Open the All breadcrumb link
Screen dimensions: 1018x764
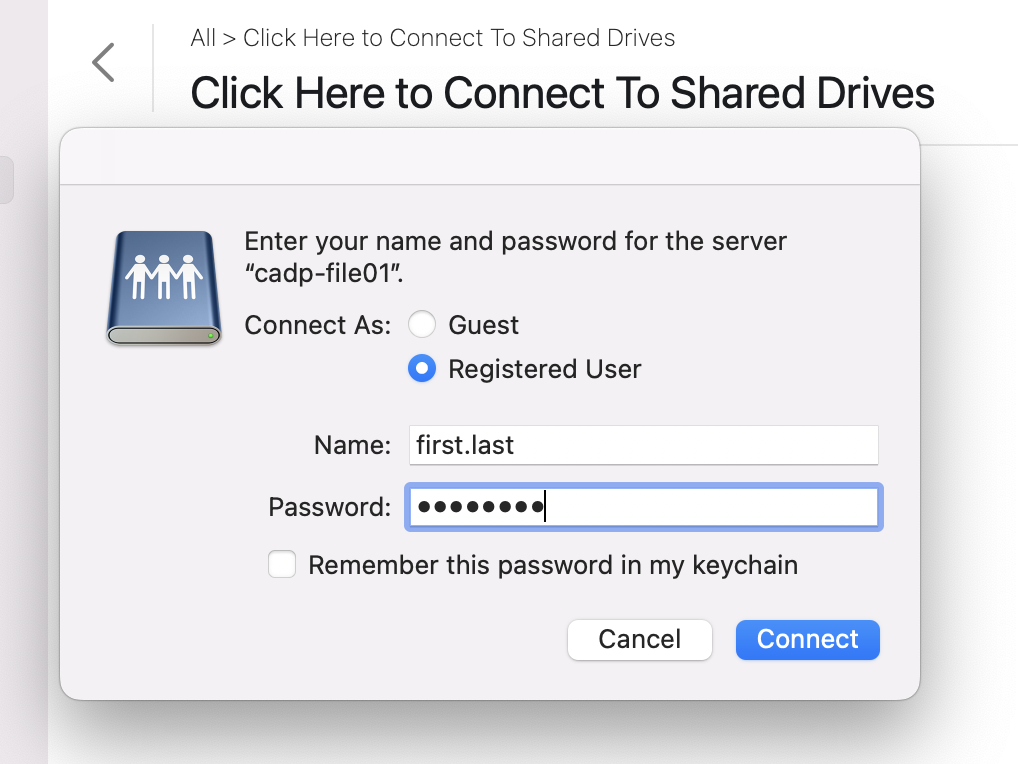(203, 38)
